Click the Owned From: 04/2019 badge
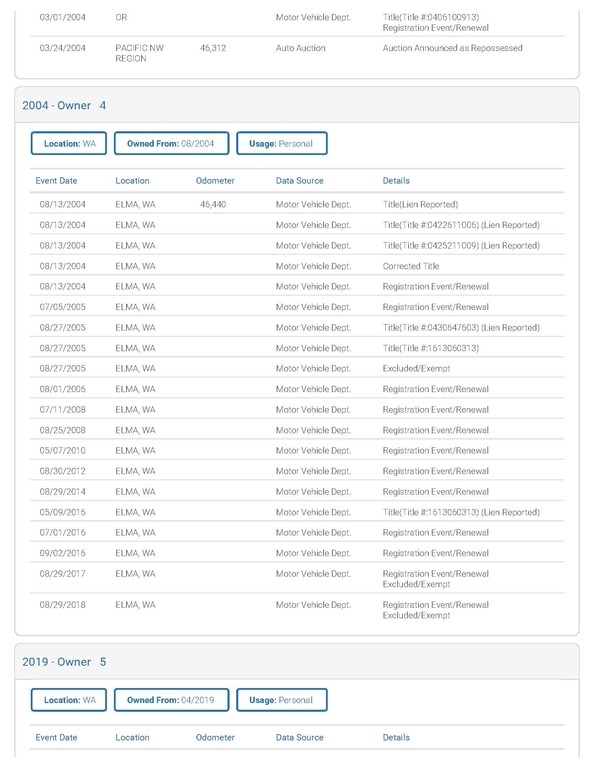 click(x=171, y=700)
